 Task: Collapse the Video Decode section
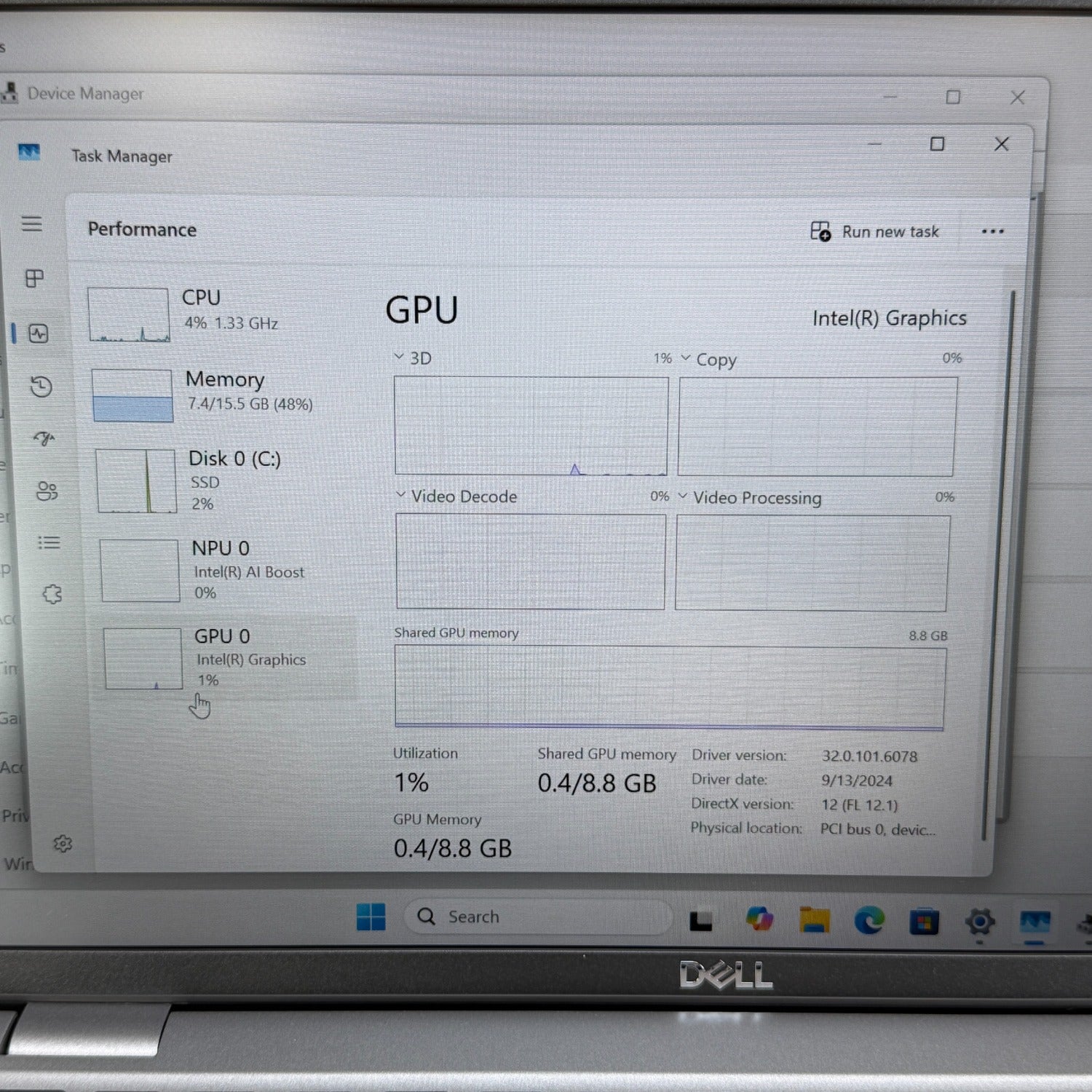click(399, 495)
